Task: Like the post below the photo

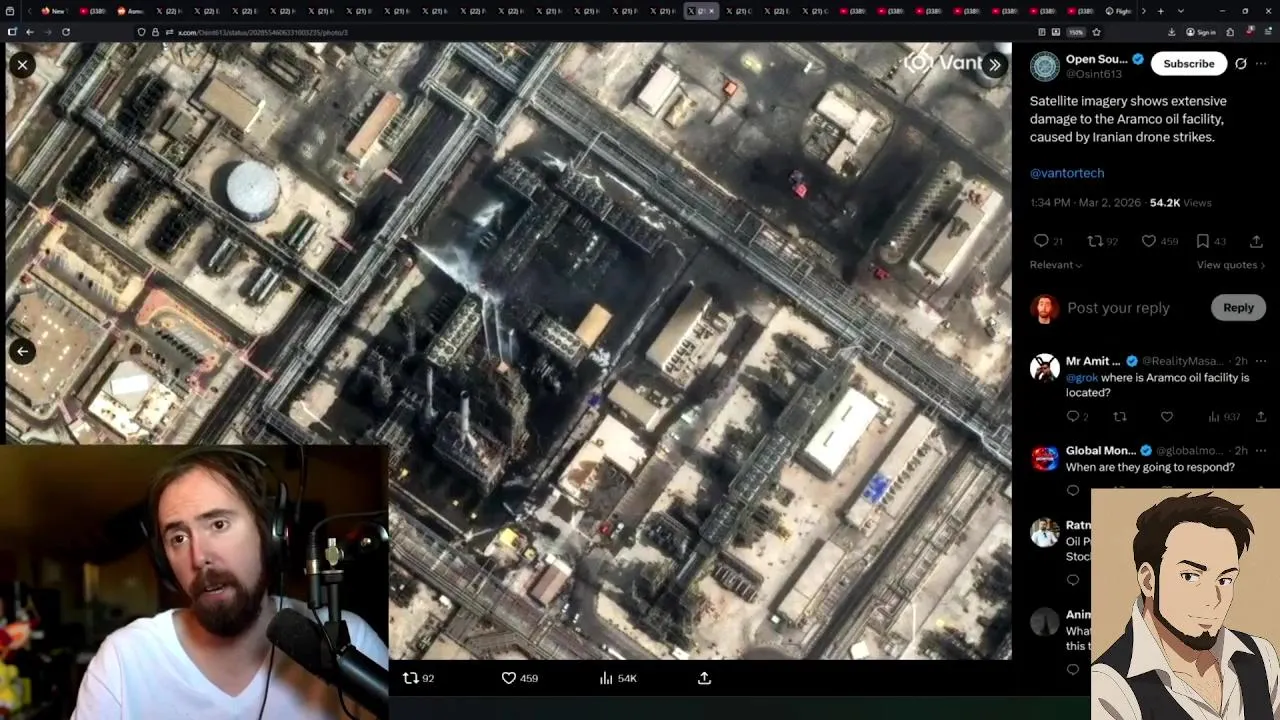Action: click(519, 678)
